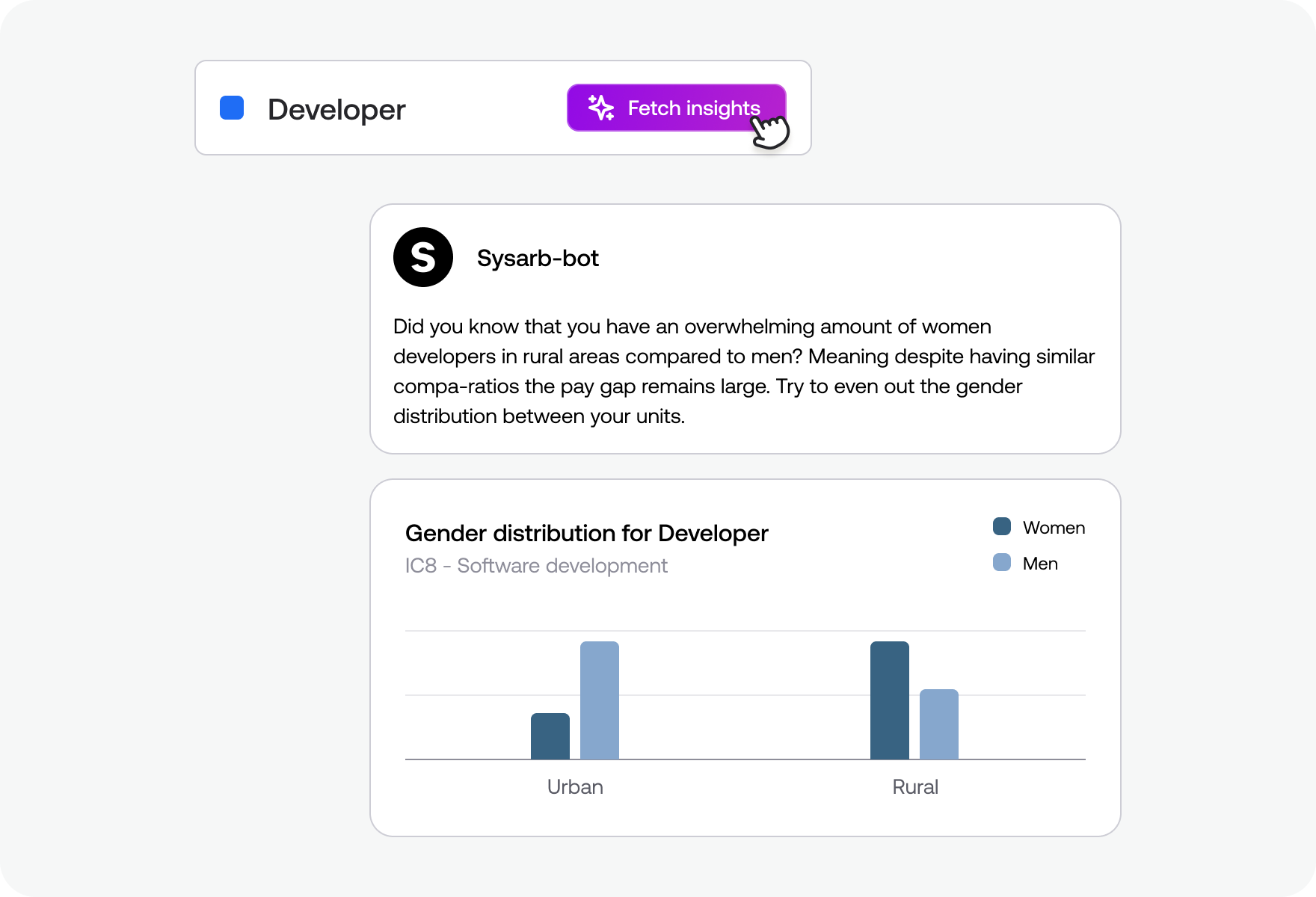The image size is (1316, 897).
Task: Click the Fetch insights button
Action: click(x=676, y=108)
